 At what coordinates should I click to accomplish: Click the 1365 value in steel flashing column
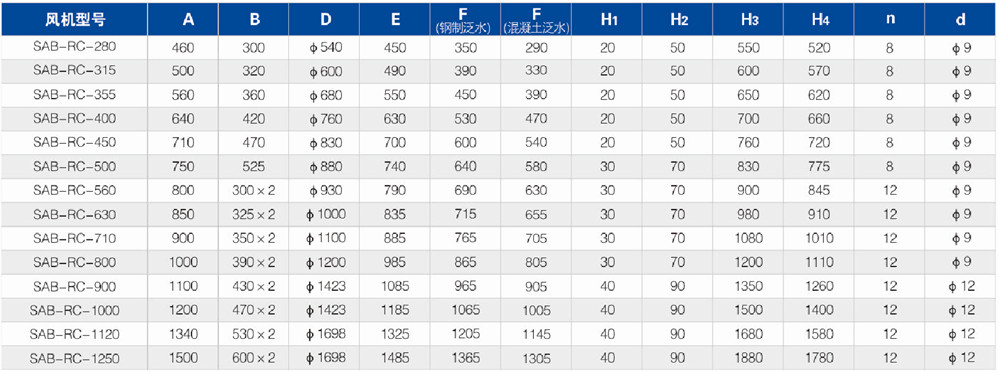tap(464, 358)
